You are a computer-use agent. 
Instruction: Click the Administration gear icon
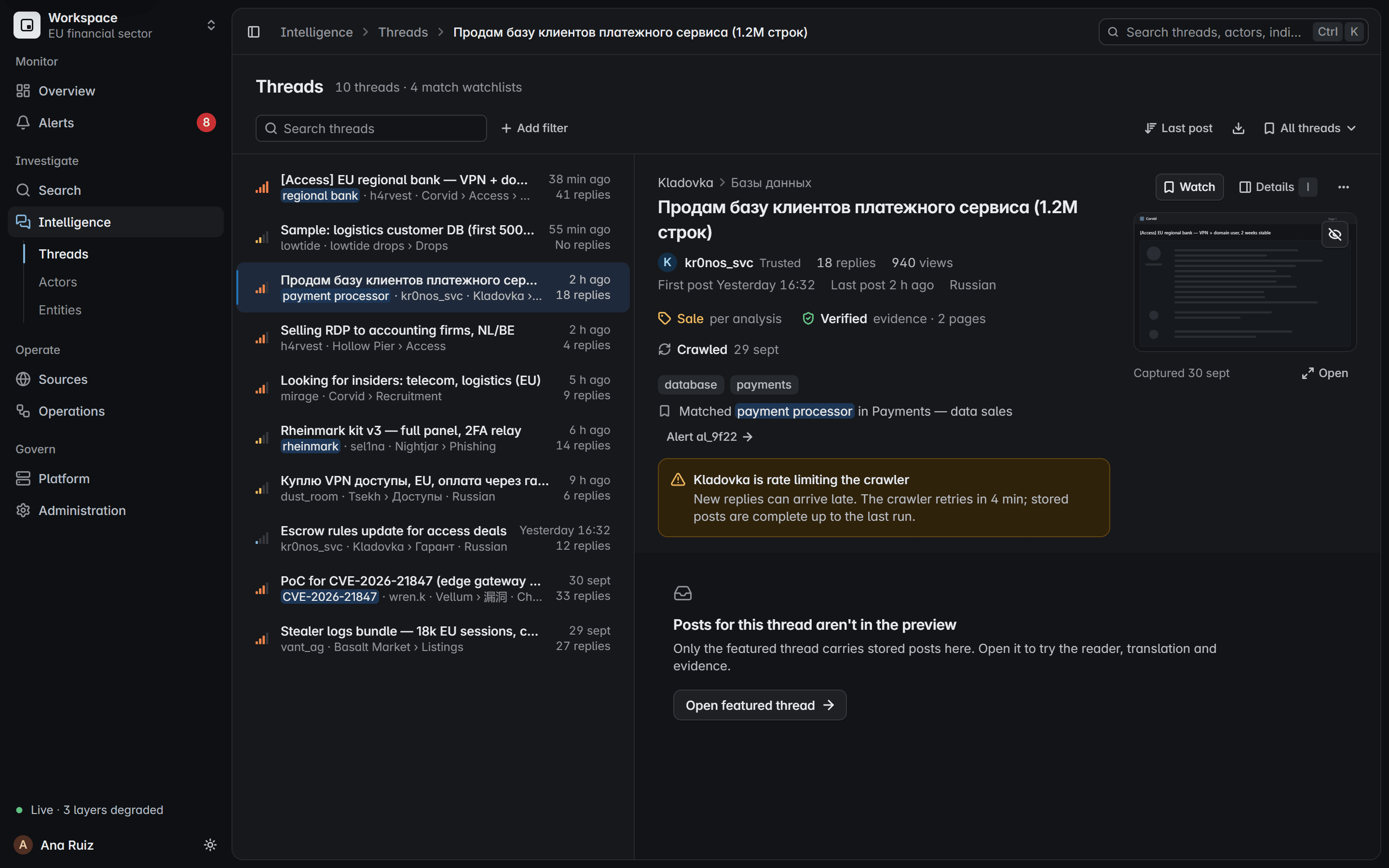(x=23, y=510)
